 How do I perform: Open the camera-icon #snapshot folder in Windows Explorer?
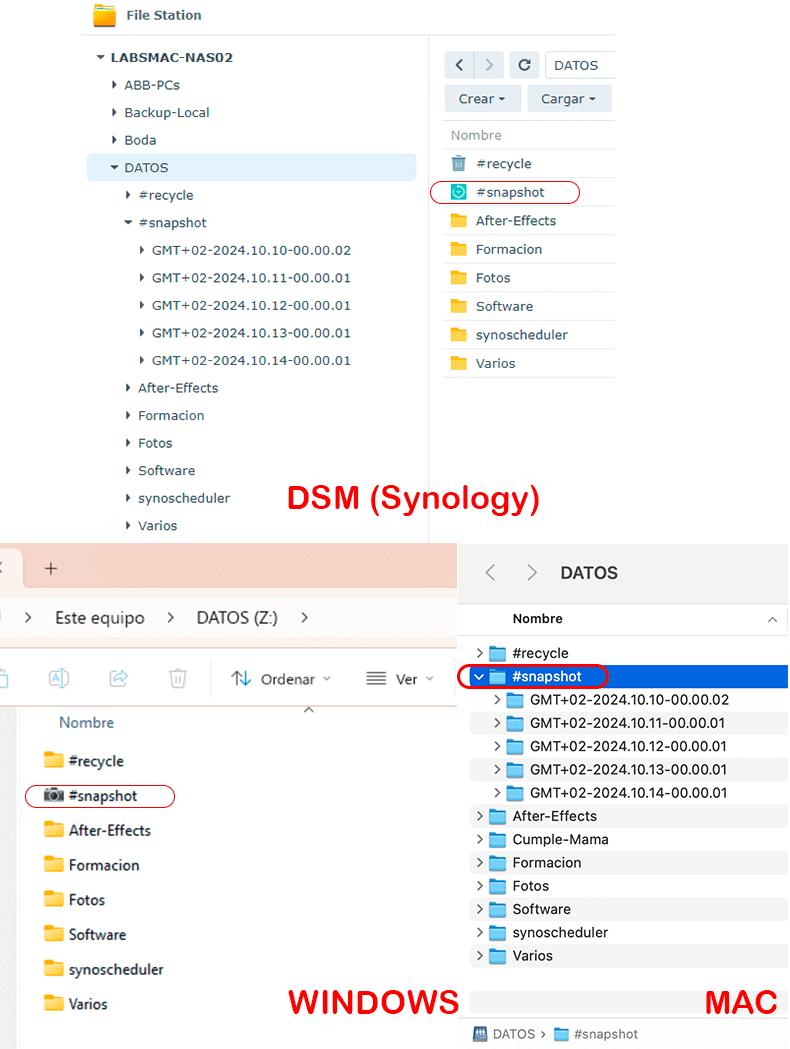(102, 796)
